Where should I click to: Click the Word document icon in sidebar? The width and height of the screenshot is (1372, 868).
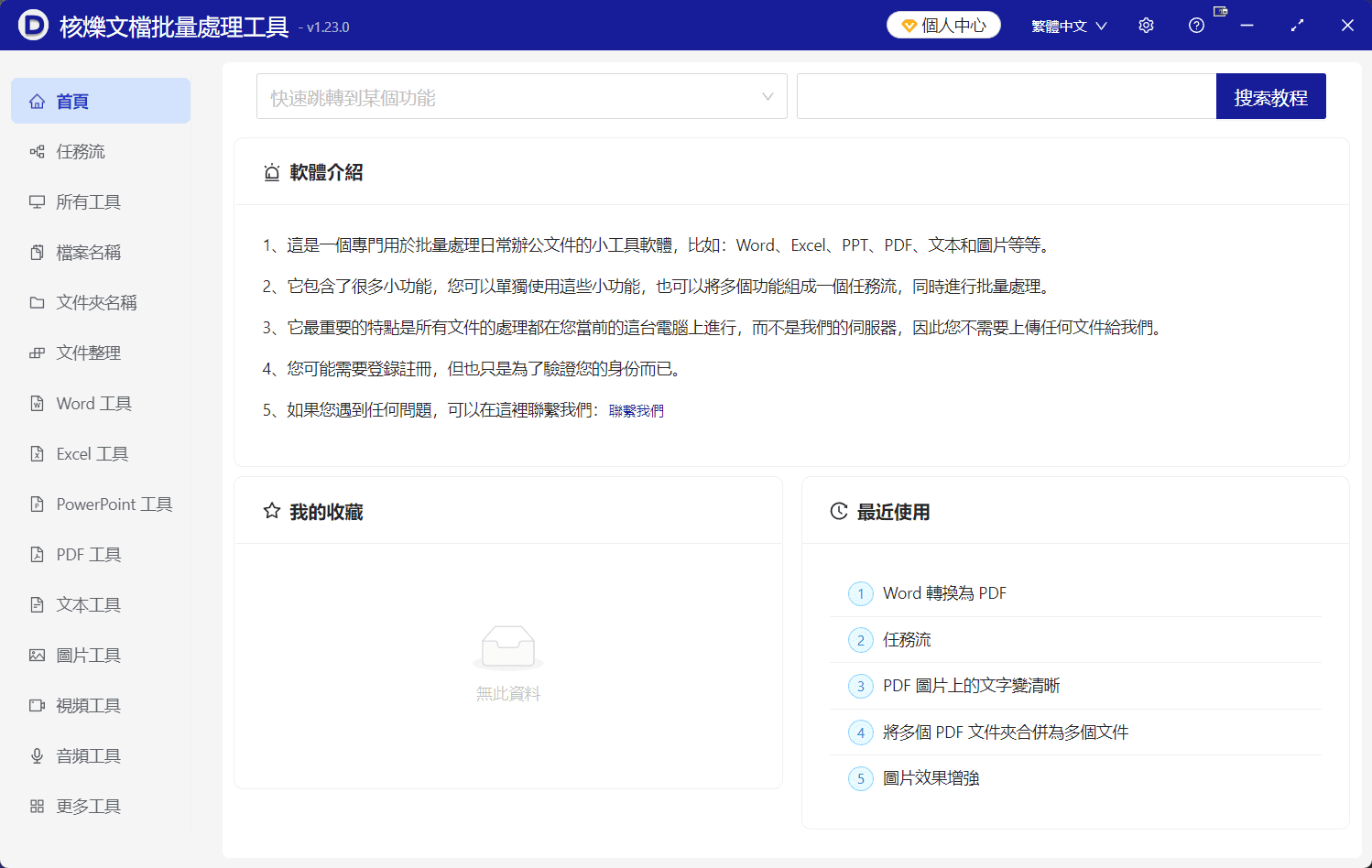pyautogui.click(x=37, y=404)
